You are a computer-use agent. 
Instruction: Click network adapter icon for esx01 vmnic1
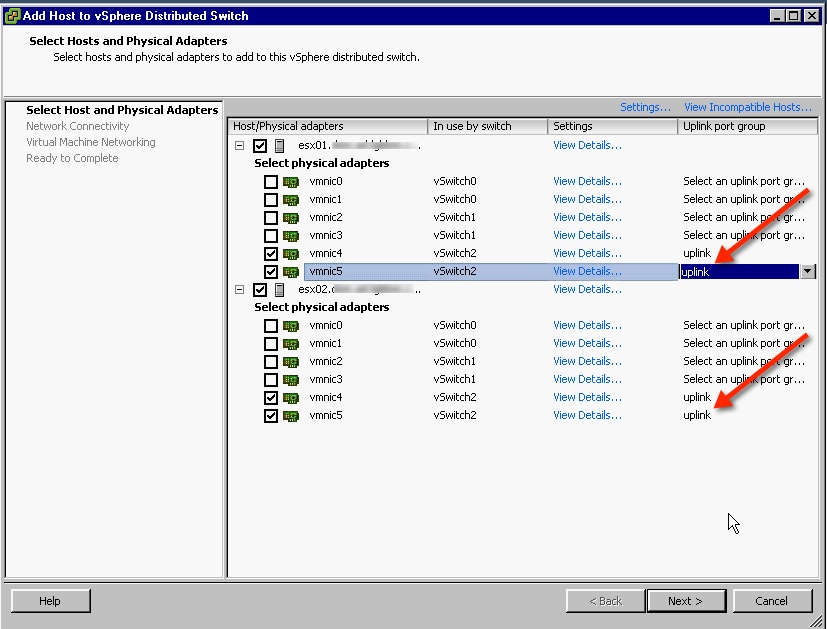click(x=291, y=200)
